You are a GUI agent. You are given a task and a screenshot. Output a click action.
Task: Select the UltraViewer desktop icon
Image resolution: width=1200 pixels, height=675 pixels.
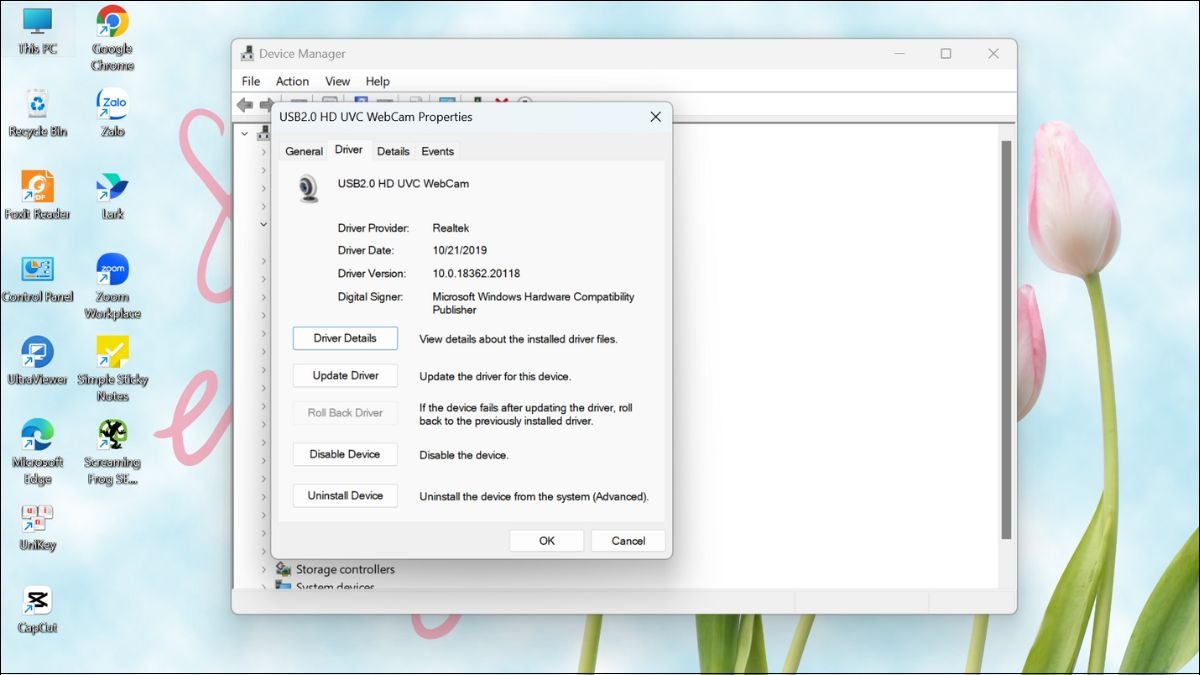click(x=37, y=362)
